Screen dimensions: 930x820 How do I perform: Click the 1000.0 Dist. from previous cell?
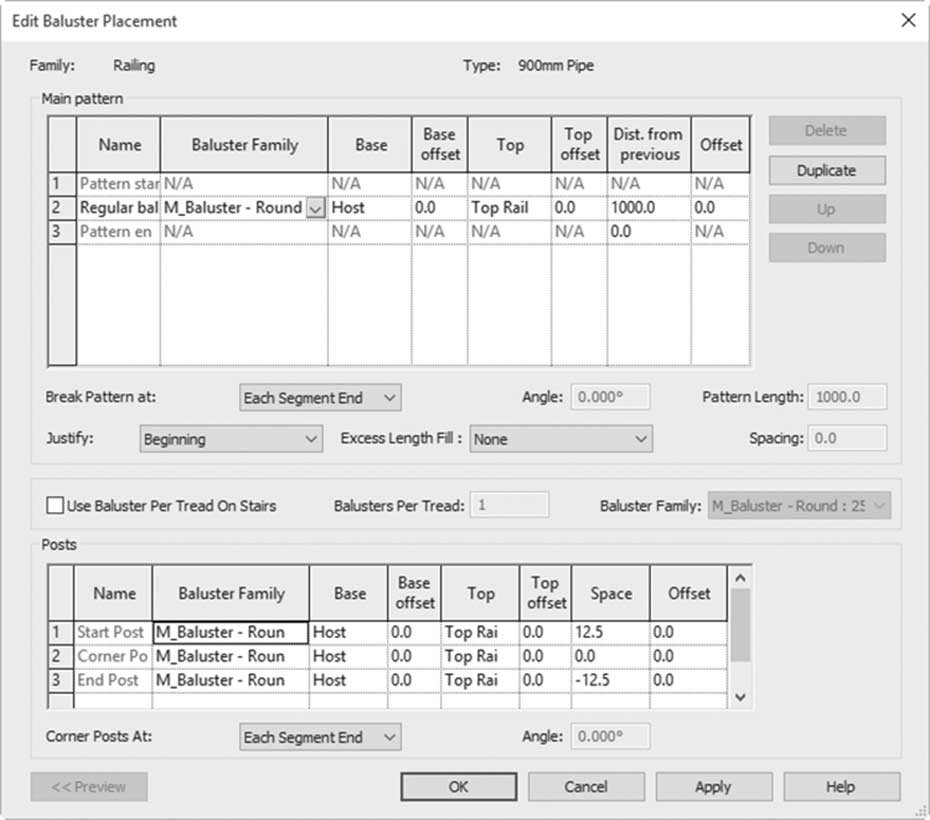click(649, 208)
